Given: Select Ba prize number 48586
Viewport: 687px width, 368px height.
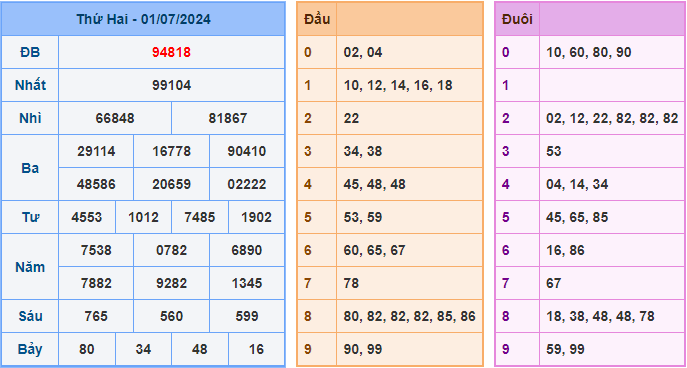Looking at the screenshot, I should (96, 184).
